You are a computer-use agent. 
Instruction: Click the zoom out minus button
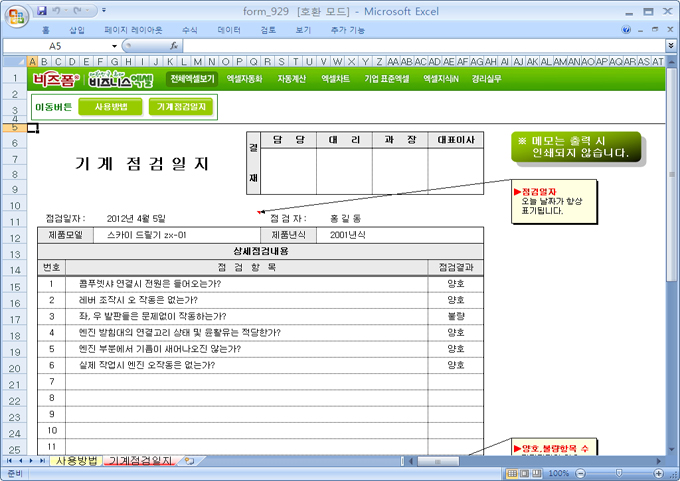coord(581,473)
